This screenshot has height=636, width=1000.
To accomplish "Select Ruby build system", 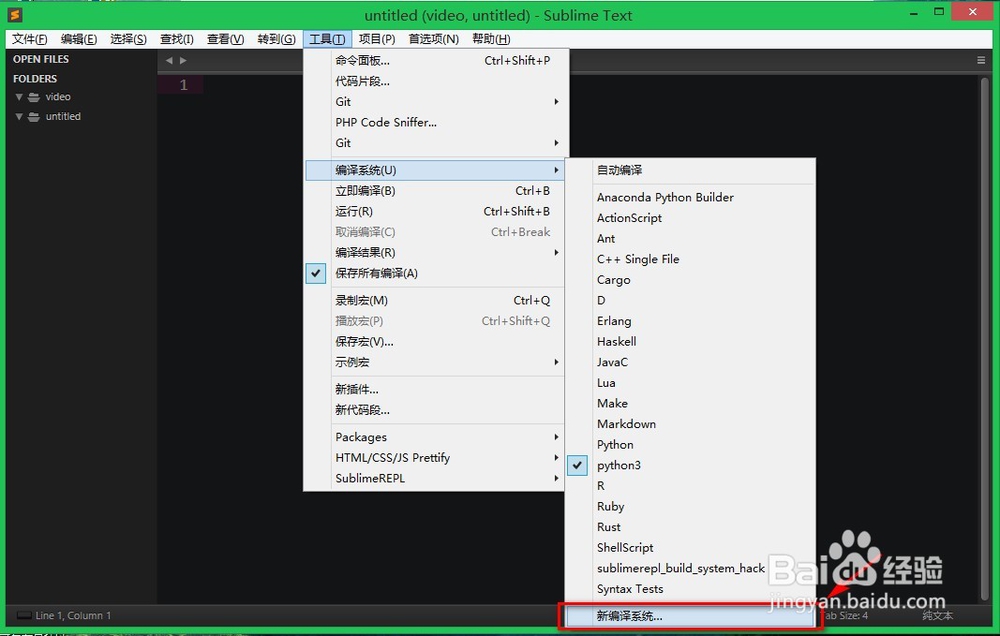I will pos(690,507).
